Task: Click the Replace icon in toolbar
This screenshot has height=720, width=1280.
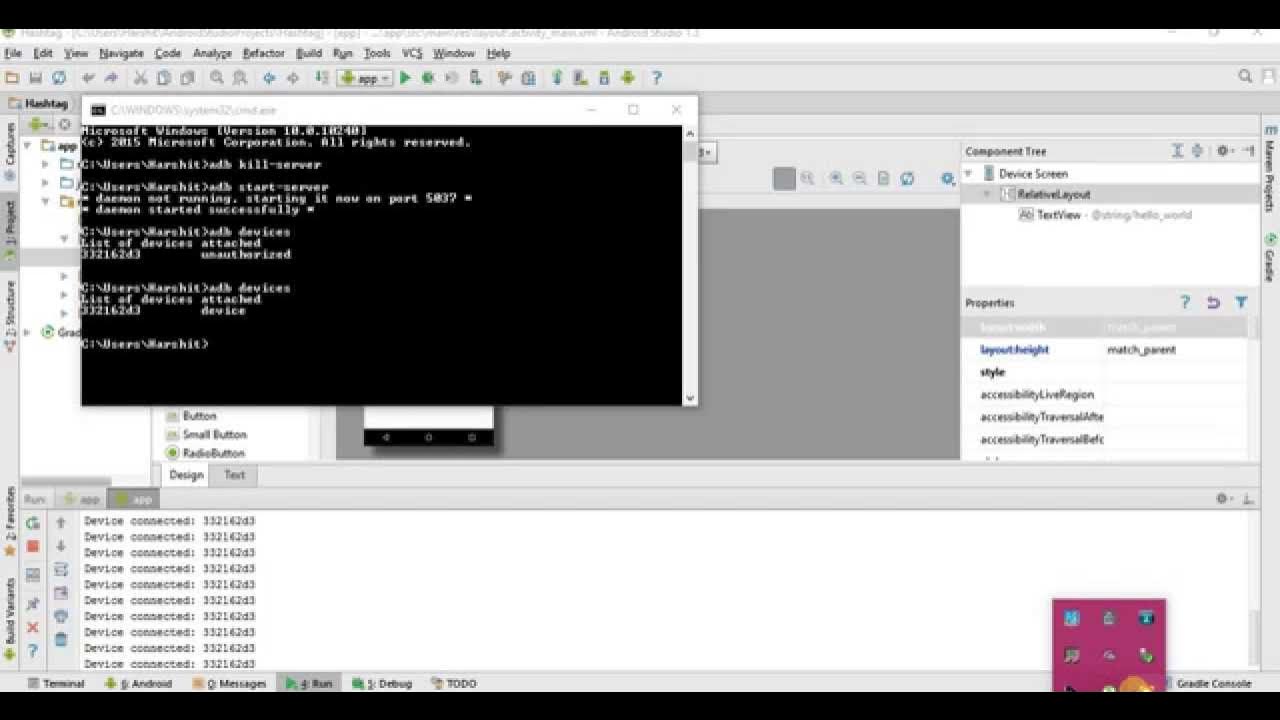Action: pos(240,77)
